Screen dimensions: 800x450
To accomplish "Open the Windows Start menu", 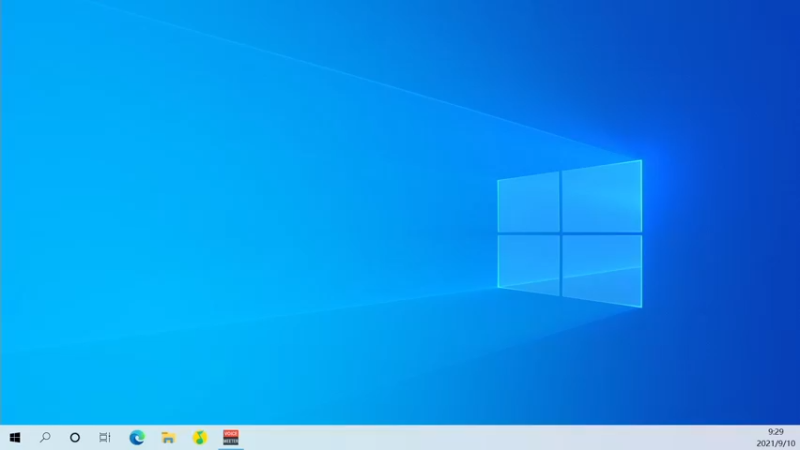I will pyautogui.click(x=15, y=437).
